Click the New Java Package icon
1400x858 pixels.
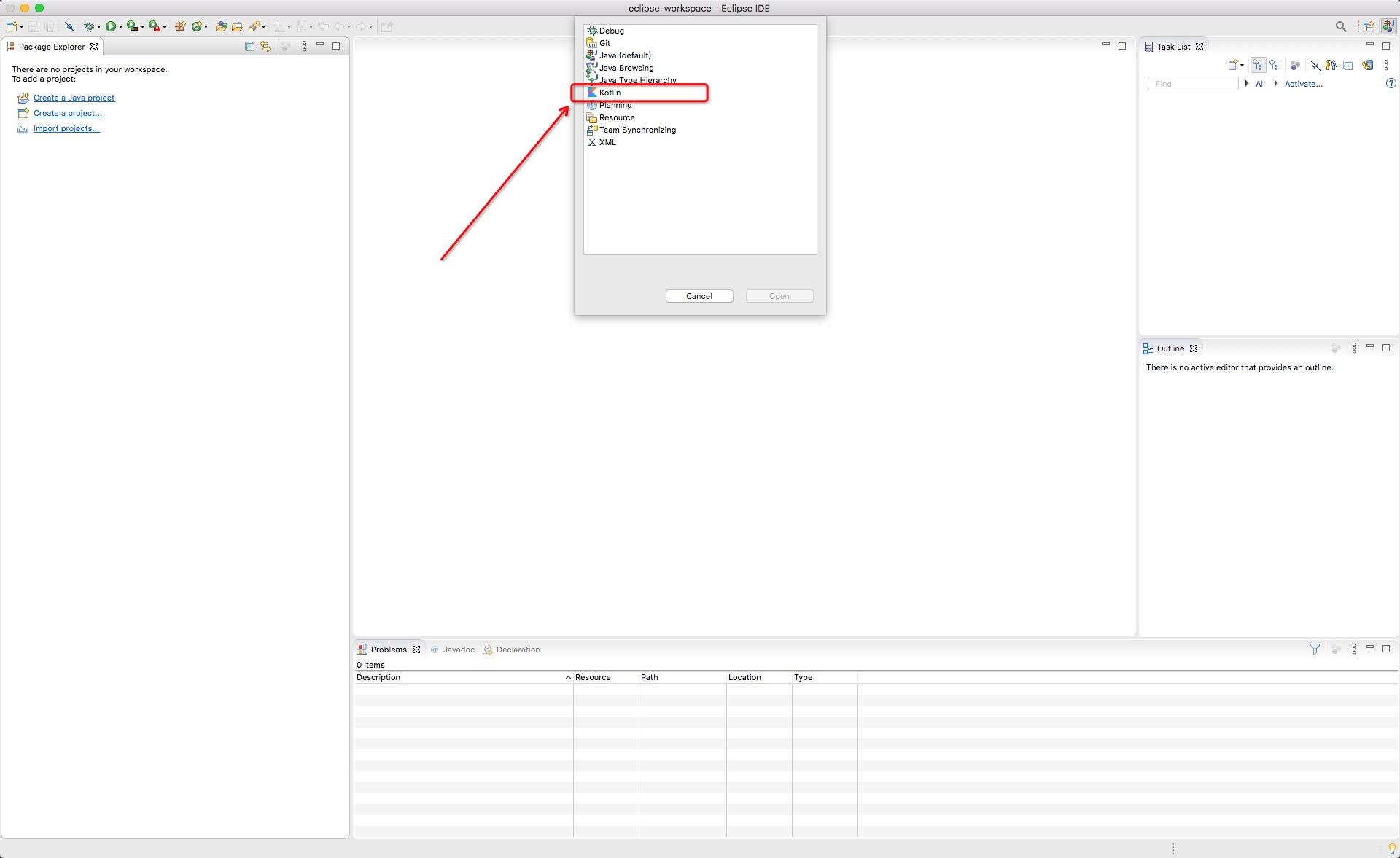tap(180, 26)
